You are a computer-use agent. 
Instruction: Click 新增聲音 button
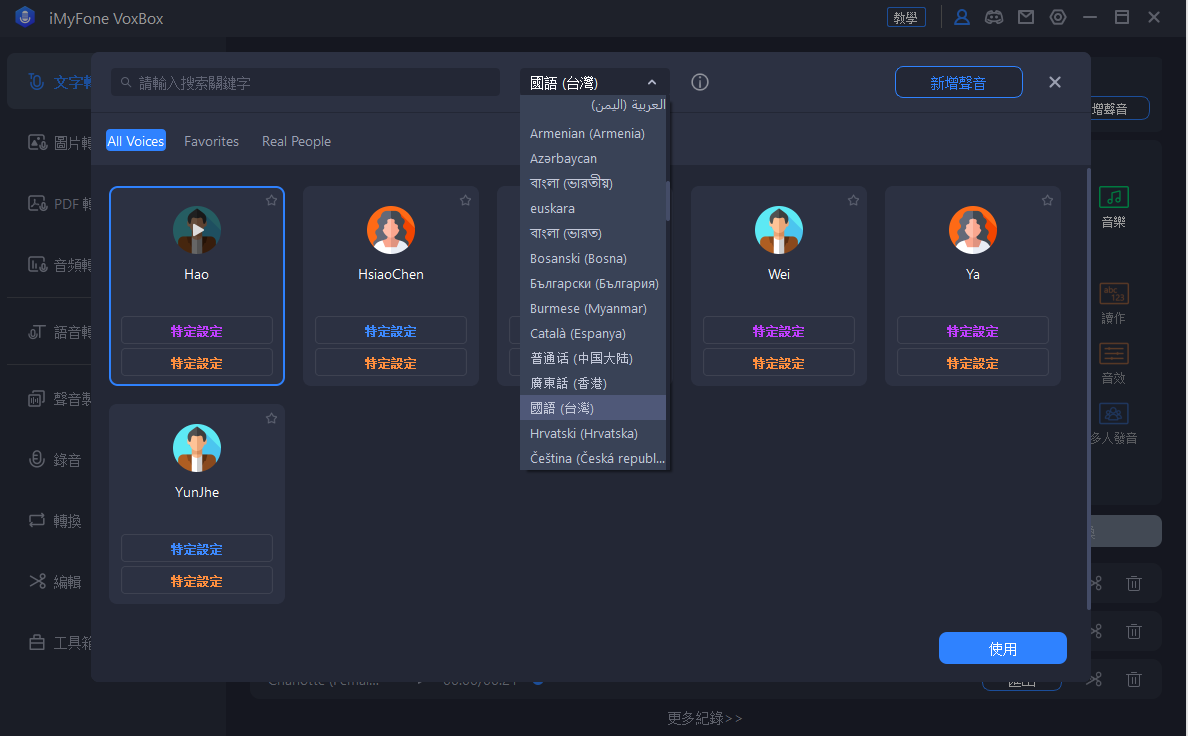958,83
